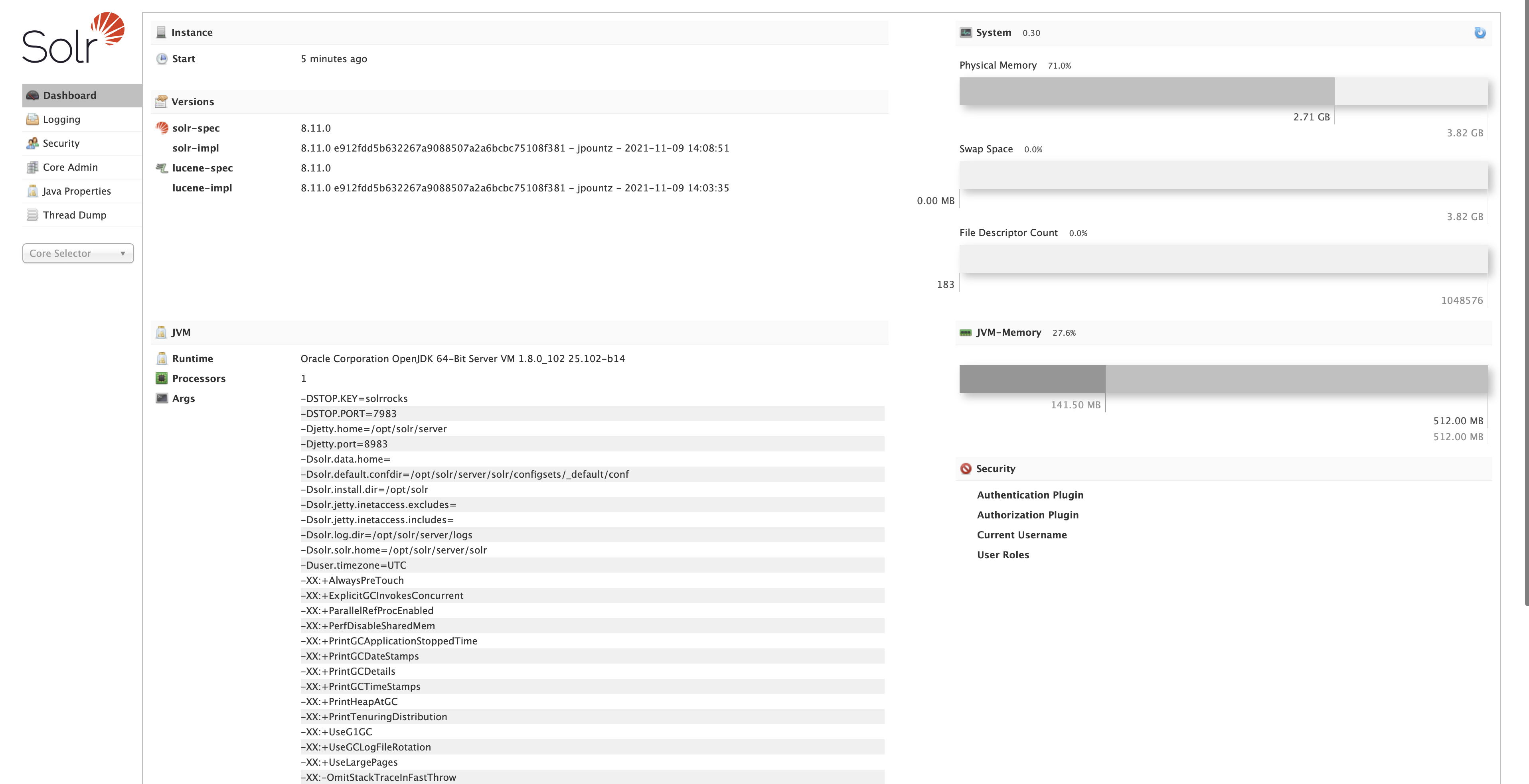
Task: Select the solr-spec version 8.11.0
Action: [316, 128]
